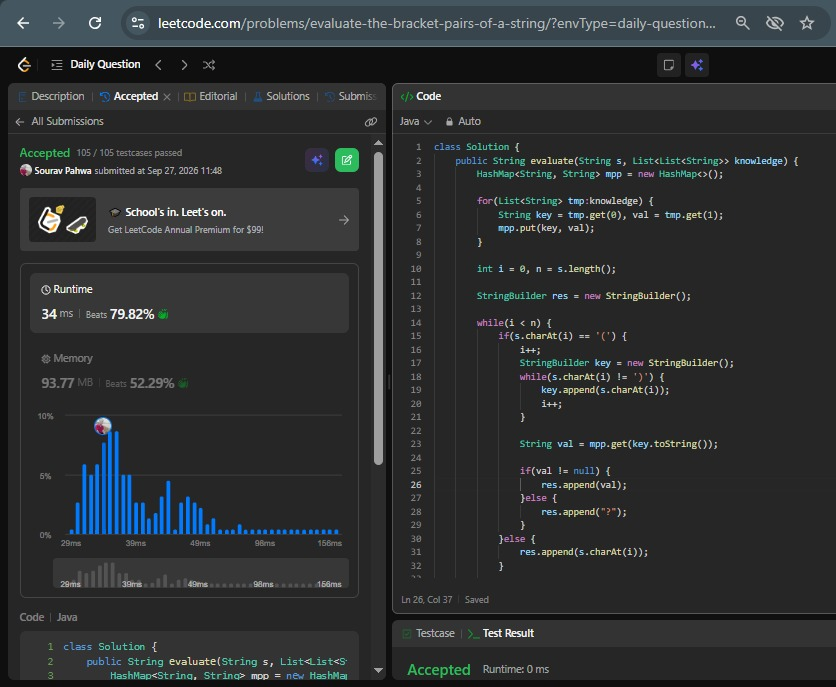Switch to the Testcase tab

tap(428, 633)
